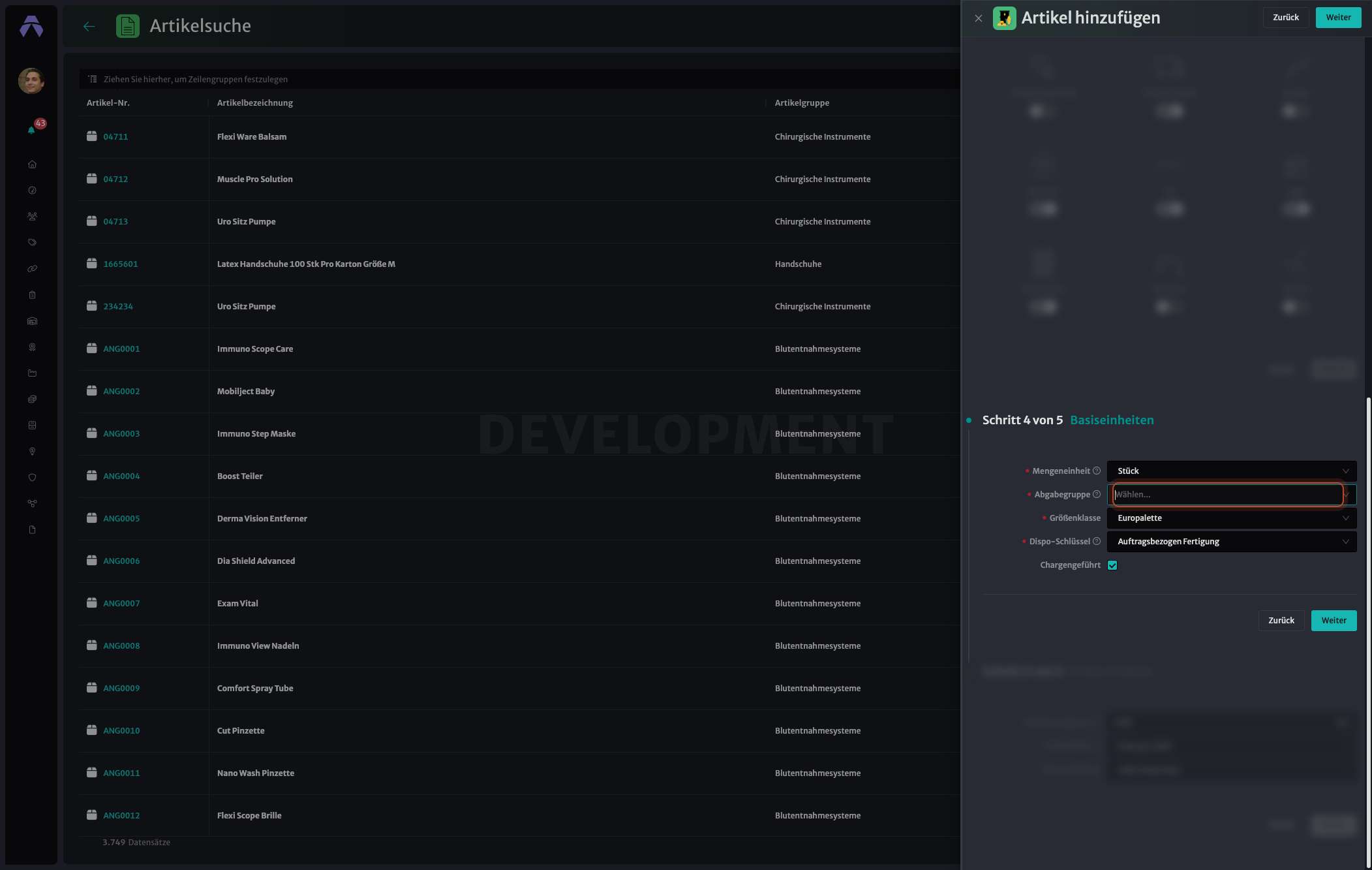1372x870 pixels.
Task: Open the clipboard icon in sidebar
Action: pyautogui.click(x=32, y=295)
